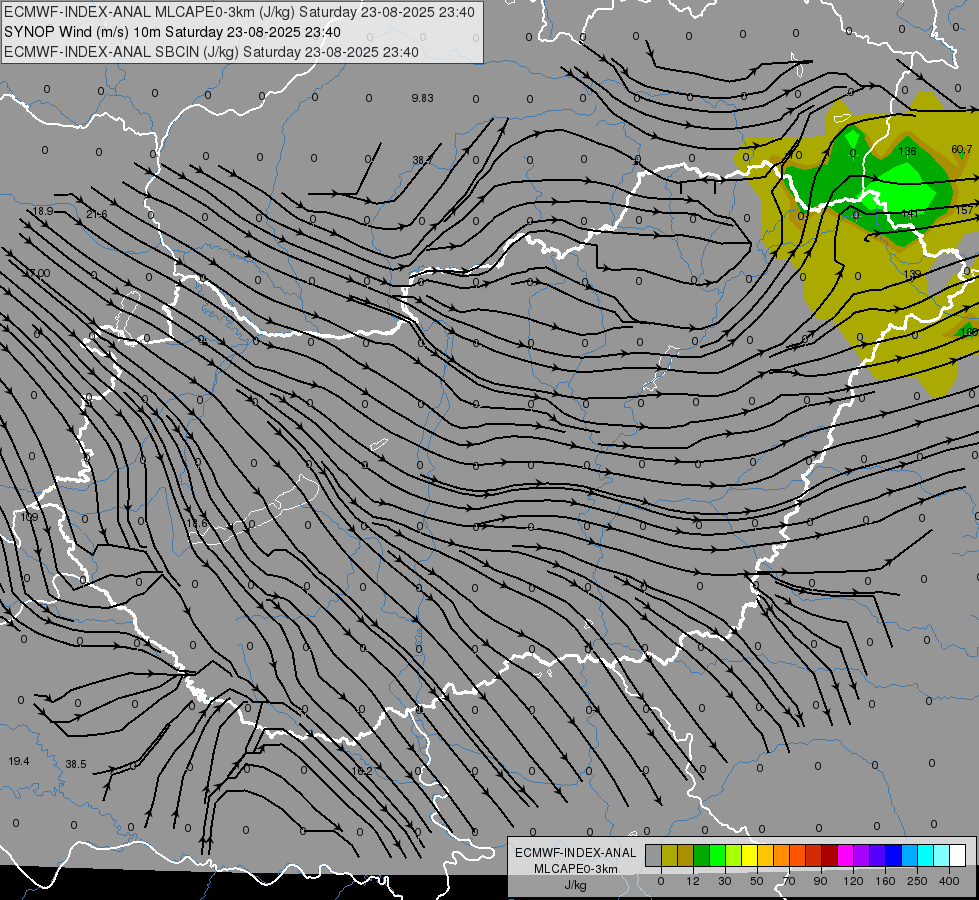Click the legend scale label 250

click(917, 881)
